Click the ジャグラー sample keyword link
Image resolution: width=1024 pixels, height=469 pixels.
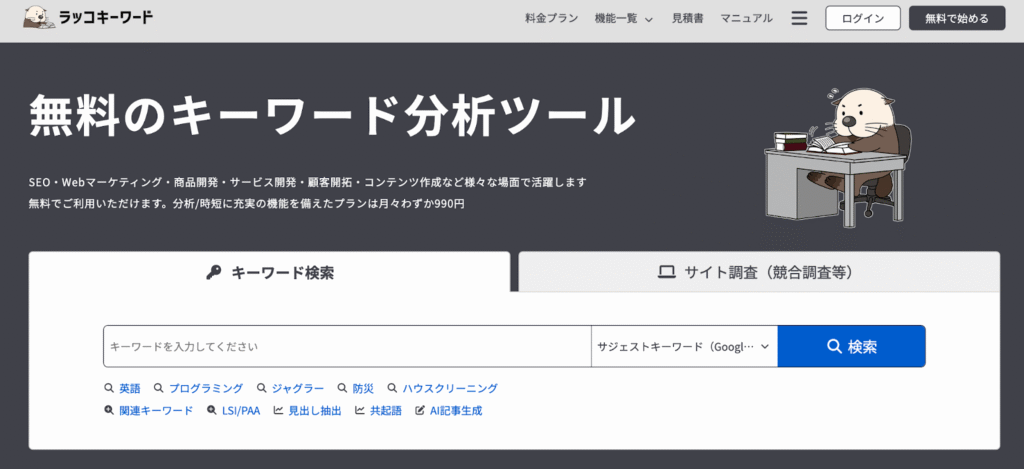[x=298, y=388]
